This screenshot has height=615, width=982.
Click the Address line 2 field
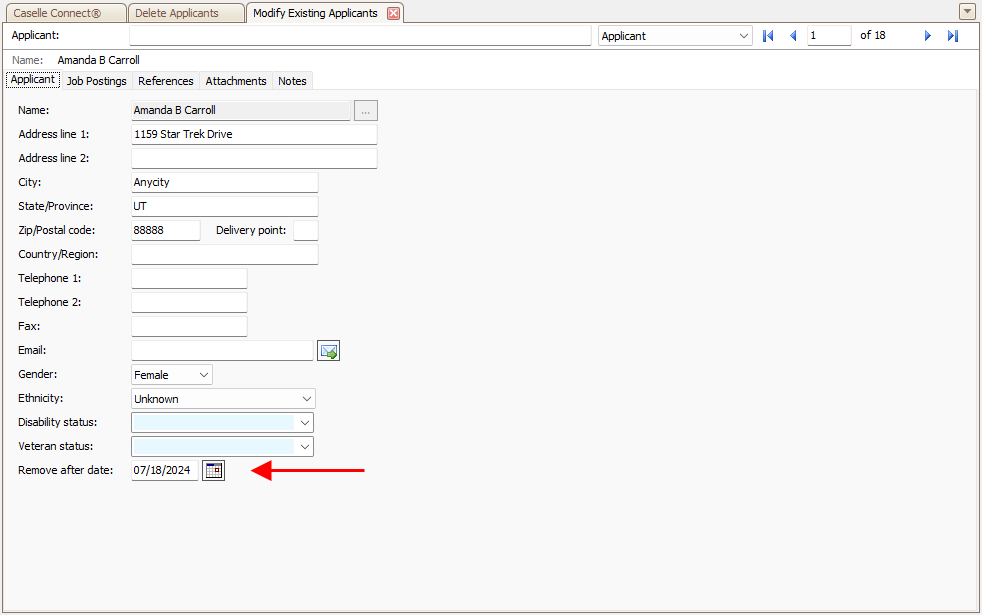coord(254,158)
